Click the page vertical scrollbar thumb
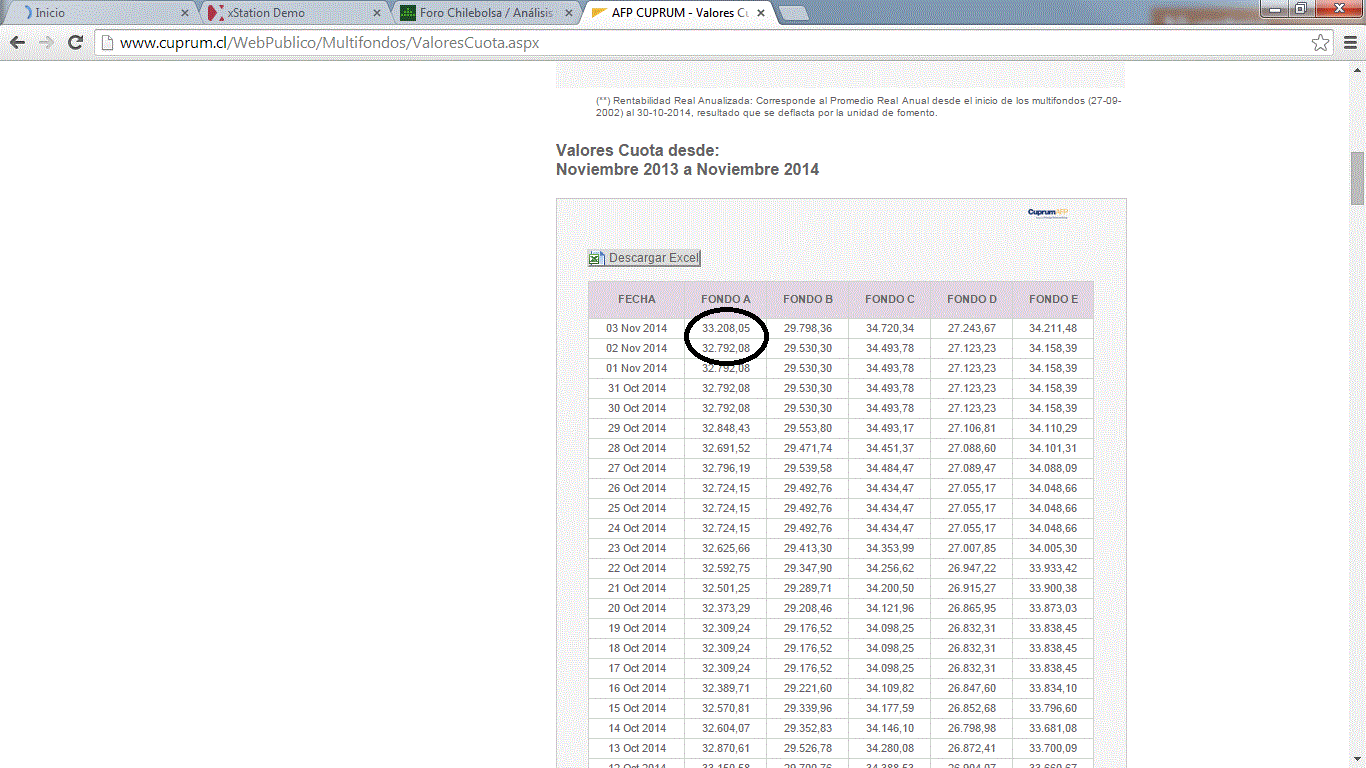1366x768 pixels. point(1357,177)
